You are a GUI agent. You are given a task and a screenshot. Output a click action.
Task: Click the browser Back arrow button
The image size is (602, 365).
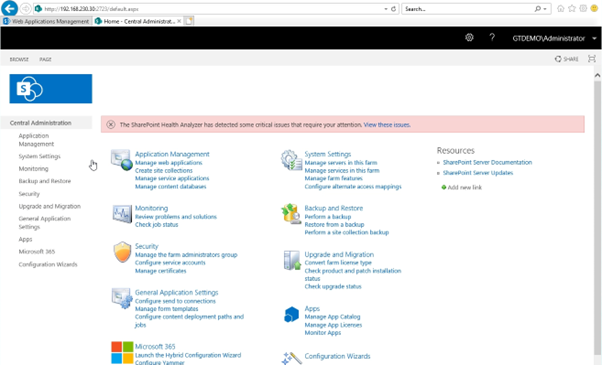[x=10, y=8]
